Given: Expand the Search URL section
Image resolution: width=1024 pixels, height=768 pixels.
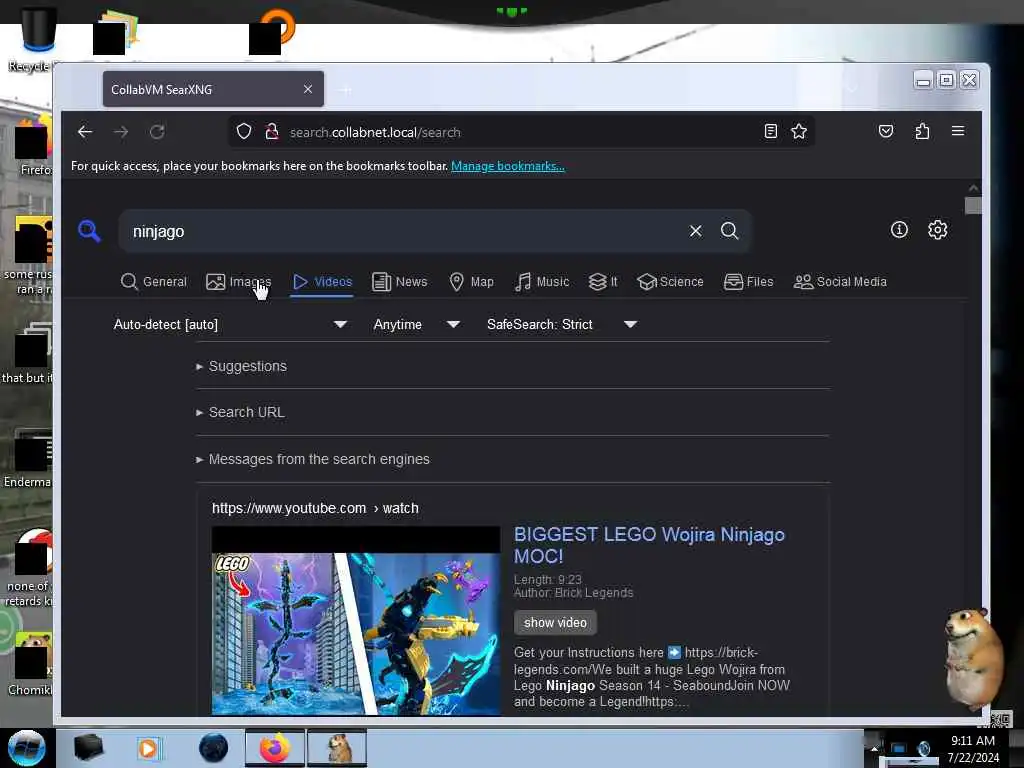Looking at the screenshot, I should 240,413.
